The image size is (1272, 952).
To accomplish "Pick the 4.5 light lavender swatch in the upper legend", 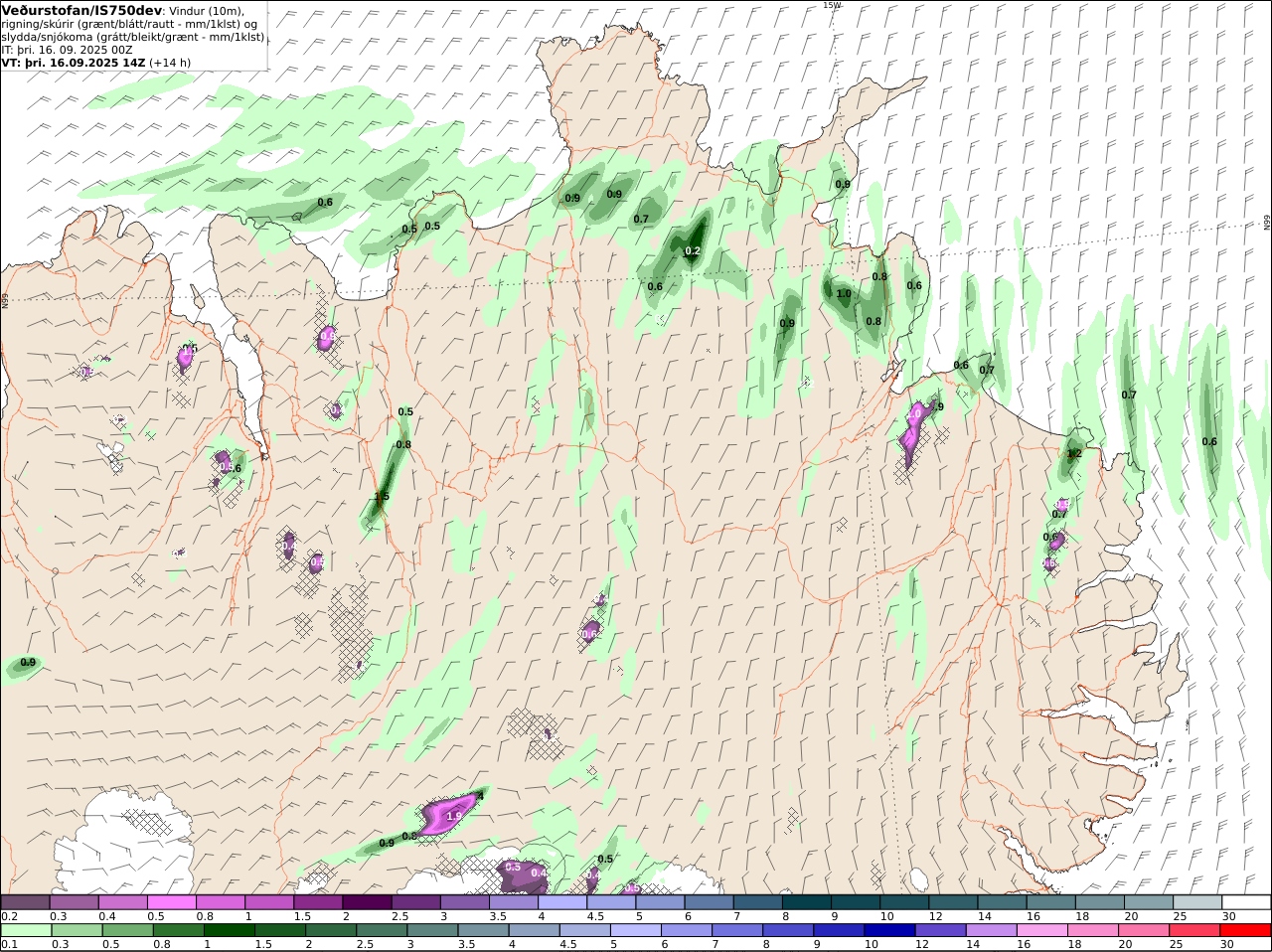I will click(x=610, y=901).
